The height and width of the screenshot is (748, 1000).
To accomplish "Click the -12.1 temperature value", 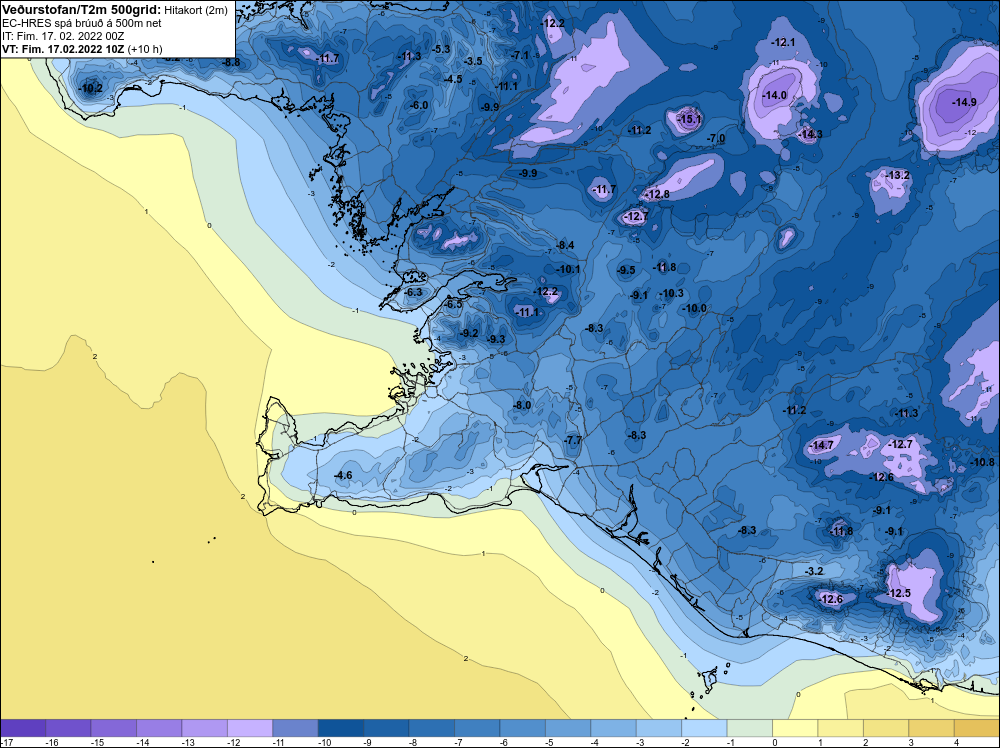I will [x=784, y=42].
